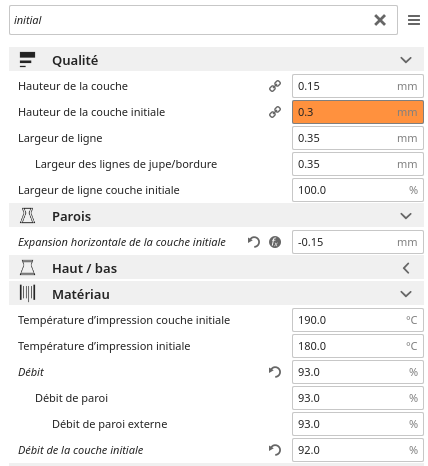Collapse the Parois section
Screen dimensions: 428x466
pos(406,216)
